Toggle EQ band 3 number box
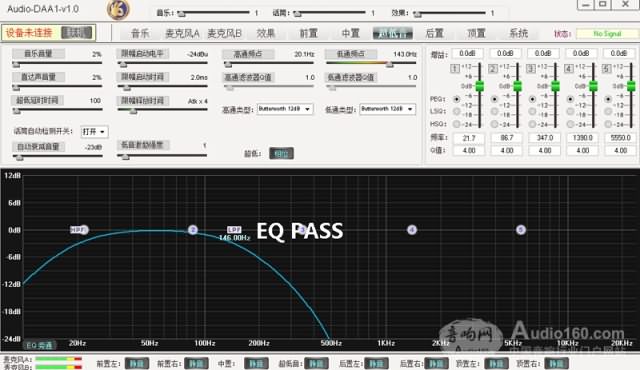640x370 pixels. [531, 68]
